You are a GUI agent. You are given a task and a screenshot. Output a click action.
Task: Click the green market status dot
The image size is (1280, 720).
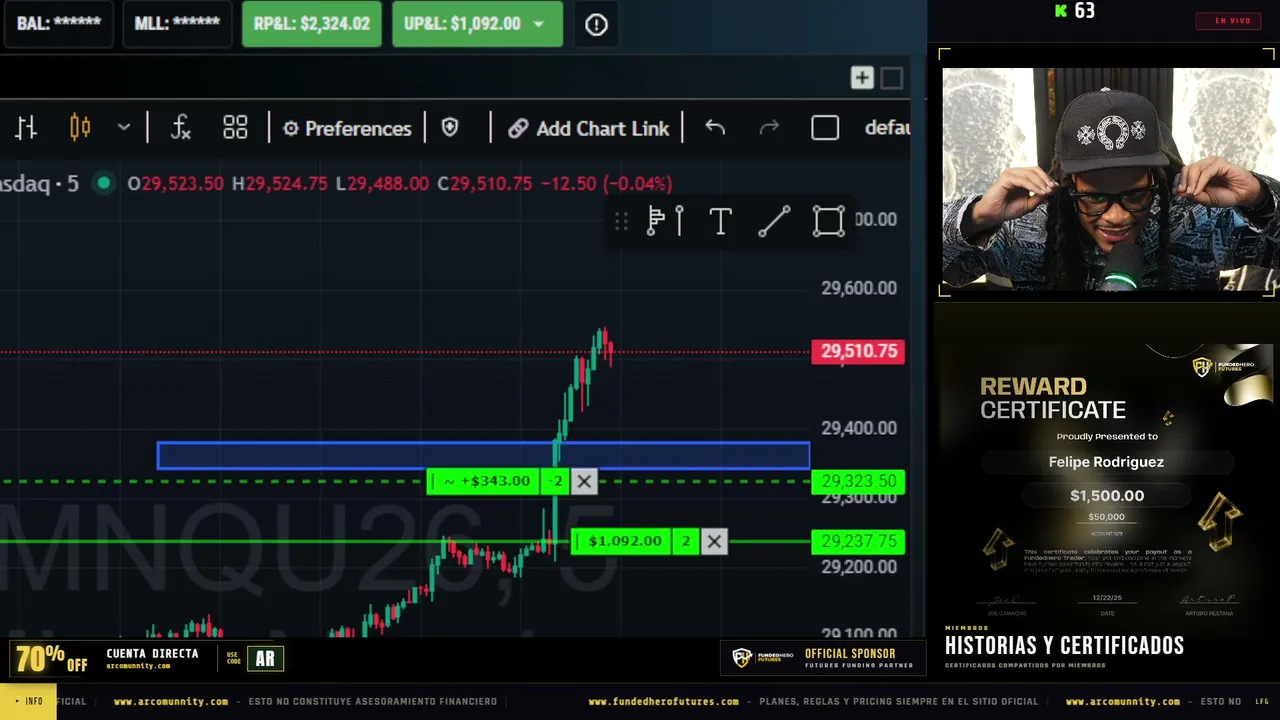(103, 183)
